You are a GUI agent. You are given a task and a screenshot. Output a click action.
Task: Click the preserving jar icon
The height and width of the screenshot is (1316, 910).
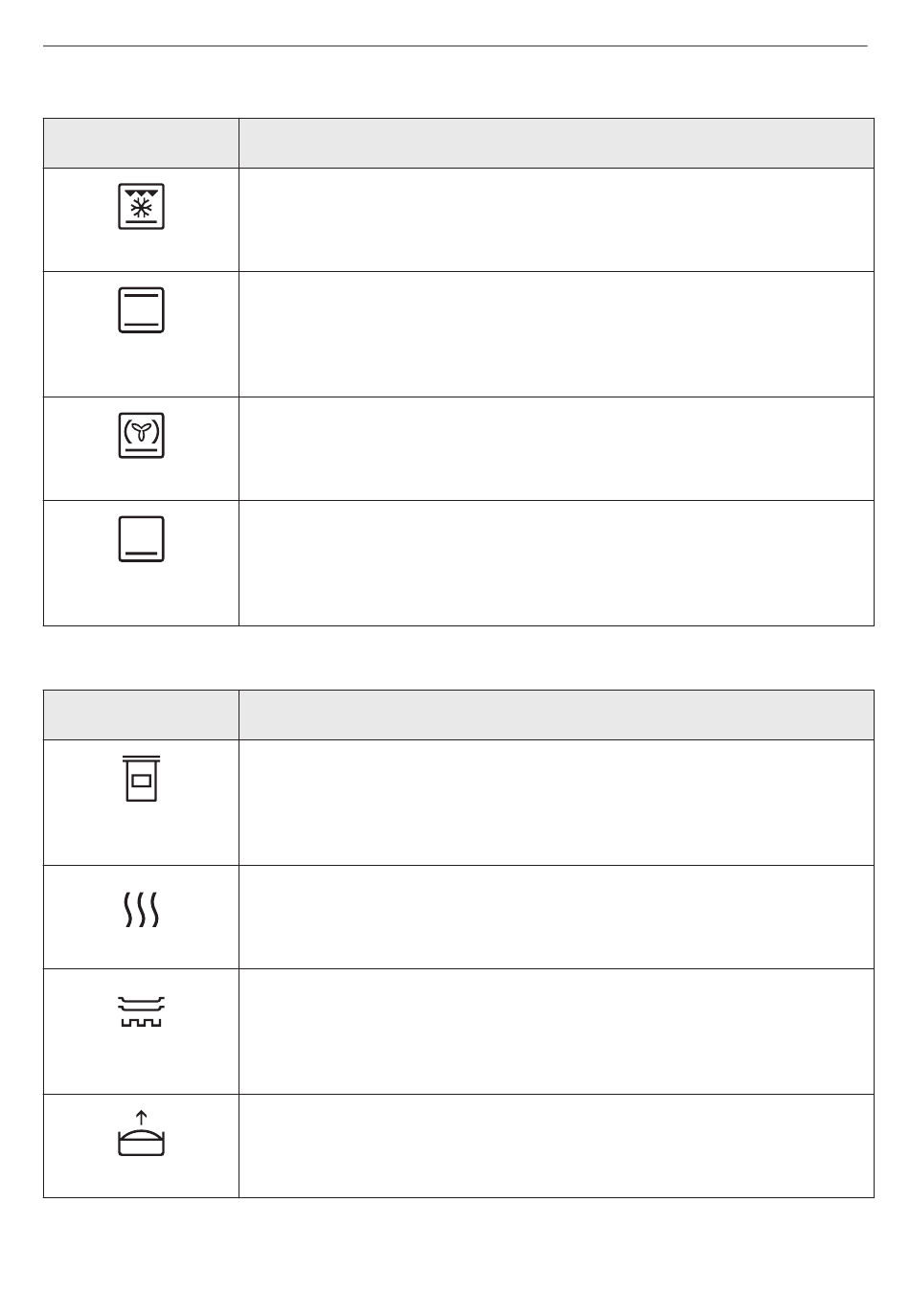tap(142, 778)
